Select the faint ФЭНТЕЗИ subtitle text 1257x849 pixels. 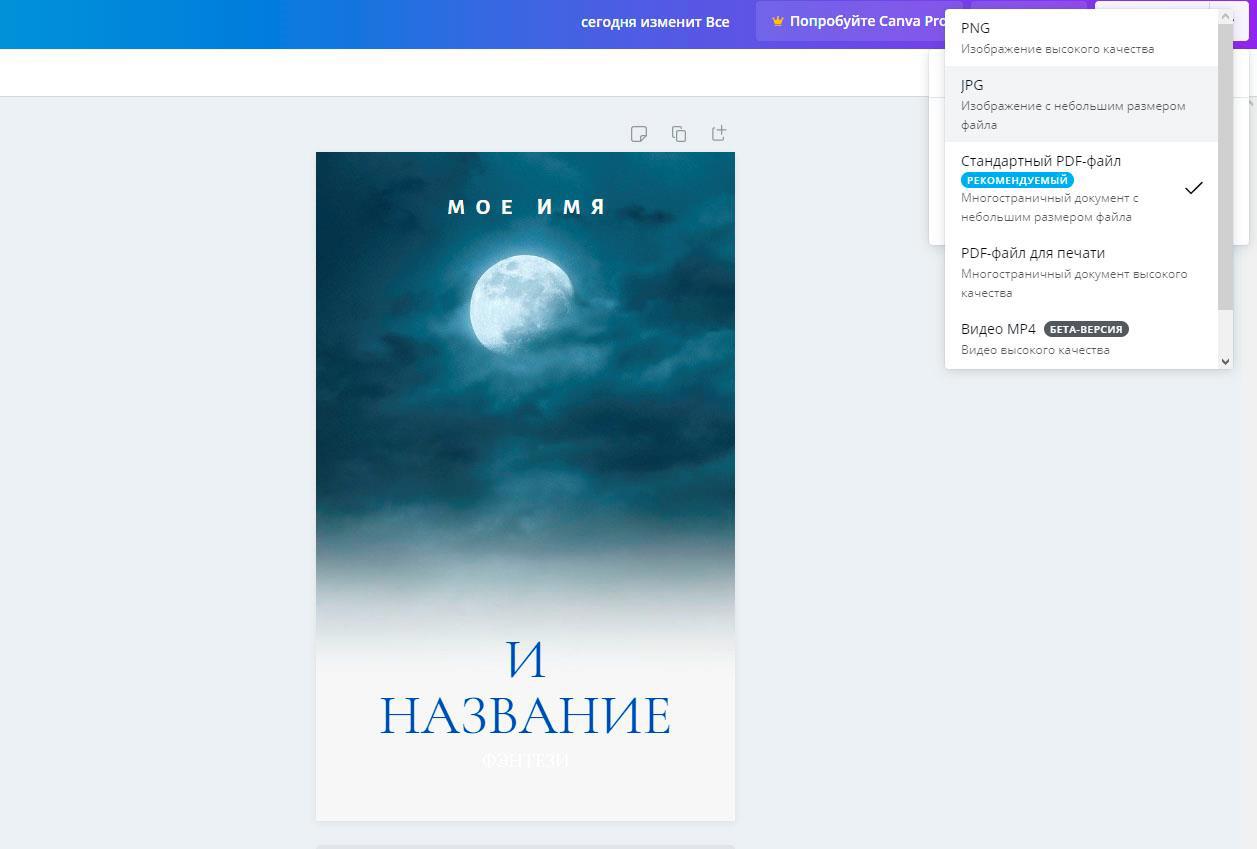[x=525, y=761]
